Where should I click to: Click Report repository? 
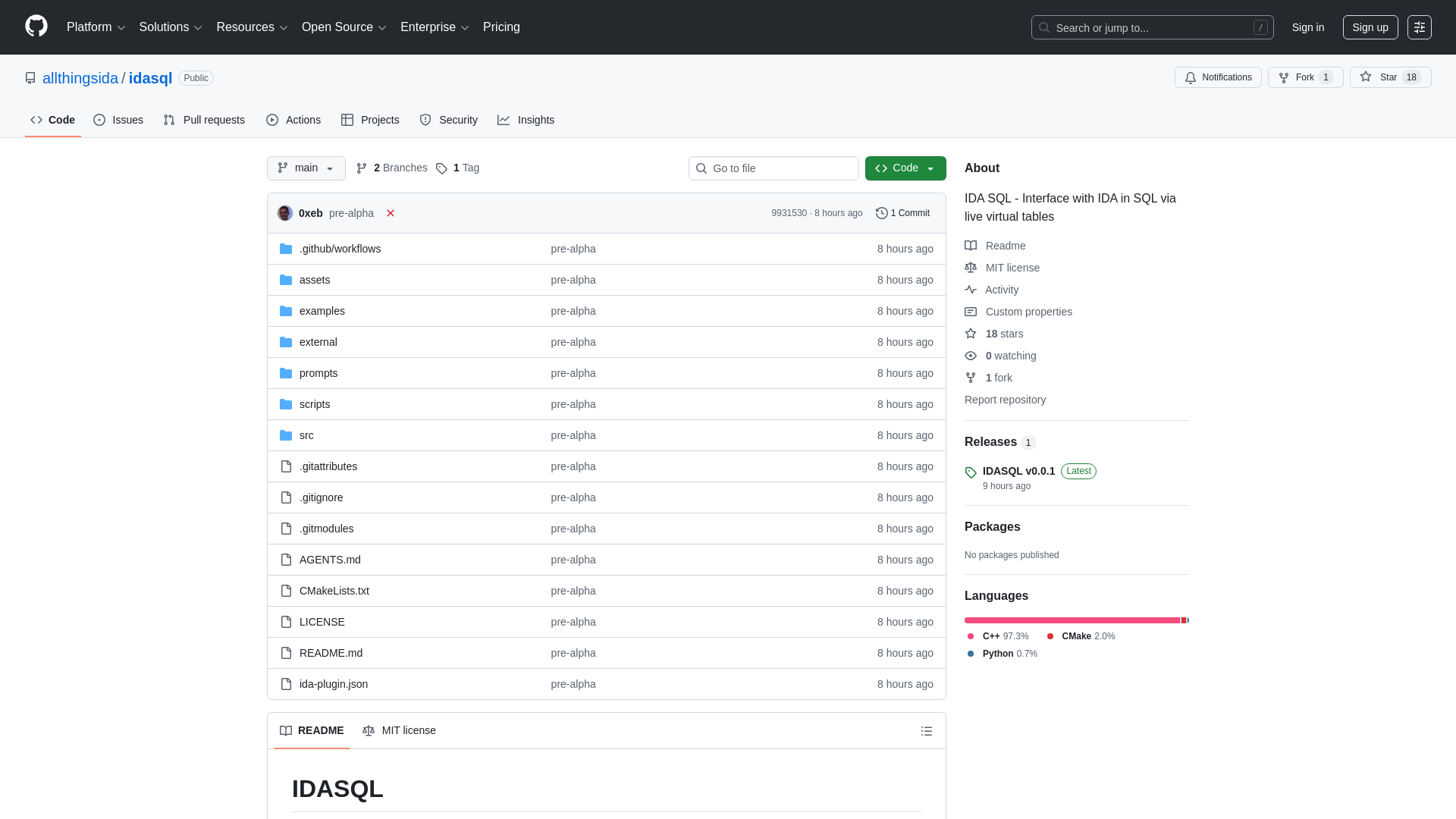coord(1005,400)
